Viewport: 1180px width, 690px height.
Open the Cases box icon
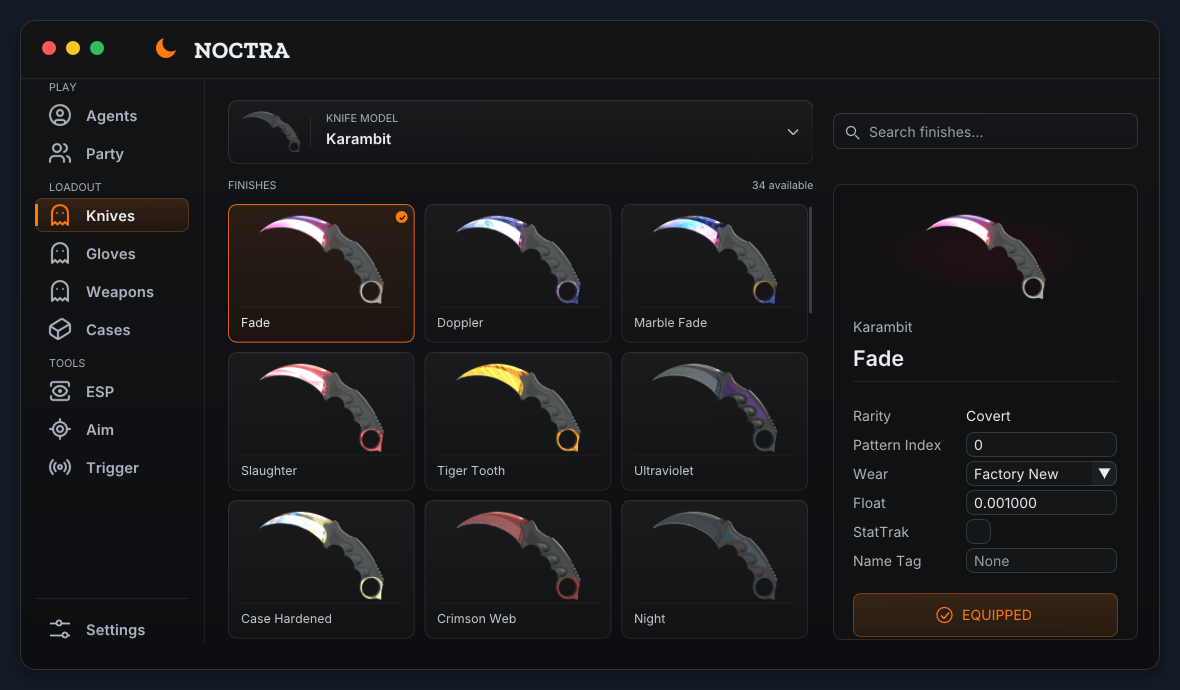[x=60, y=330]
